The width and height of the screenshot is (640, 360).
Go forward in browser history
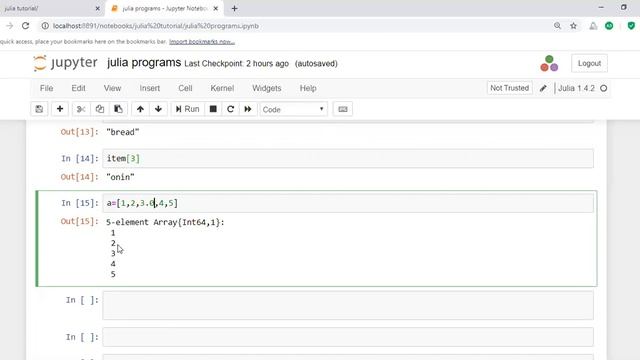(9, 26)
